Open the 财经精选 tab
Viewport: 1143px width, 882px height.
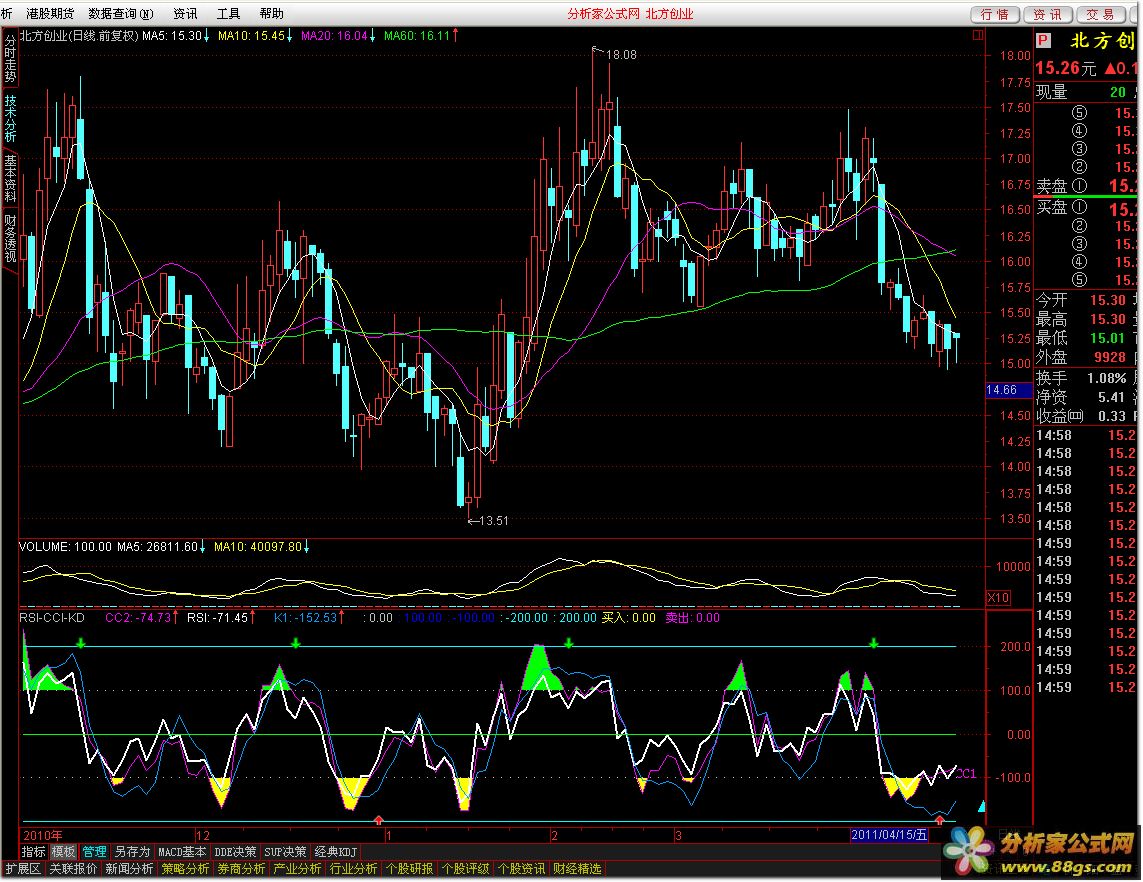coord(577,868)
